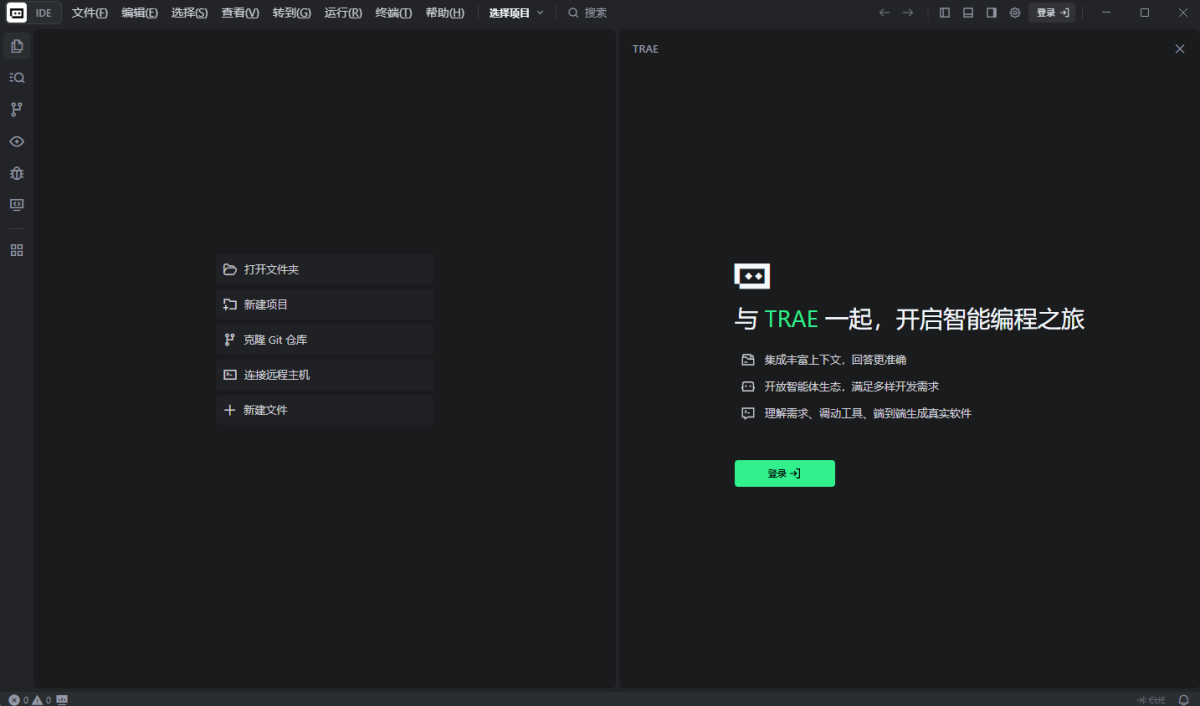Toggle the bottom panel layout
The image size is (1200, 706).
pos(968,13)
